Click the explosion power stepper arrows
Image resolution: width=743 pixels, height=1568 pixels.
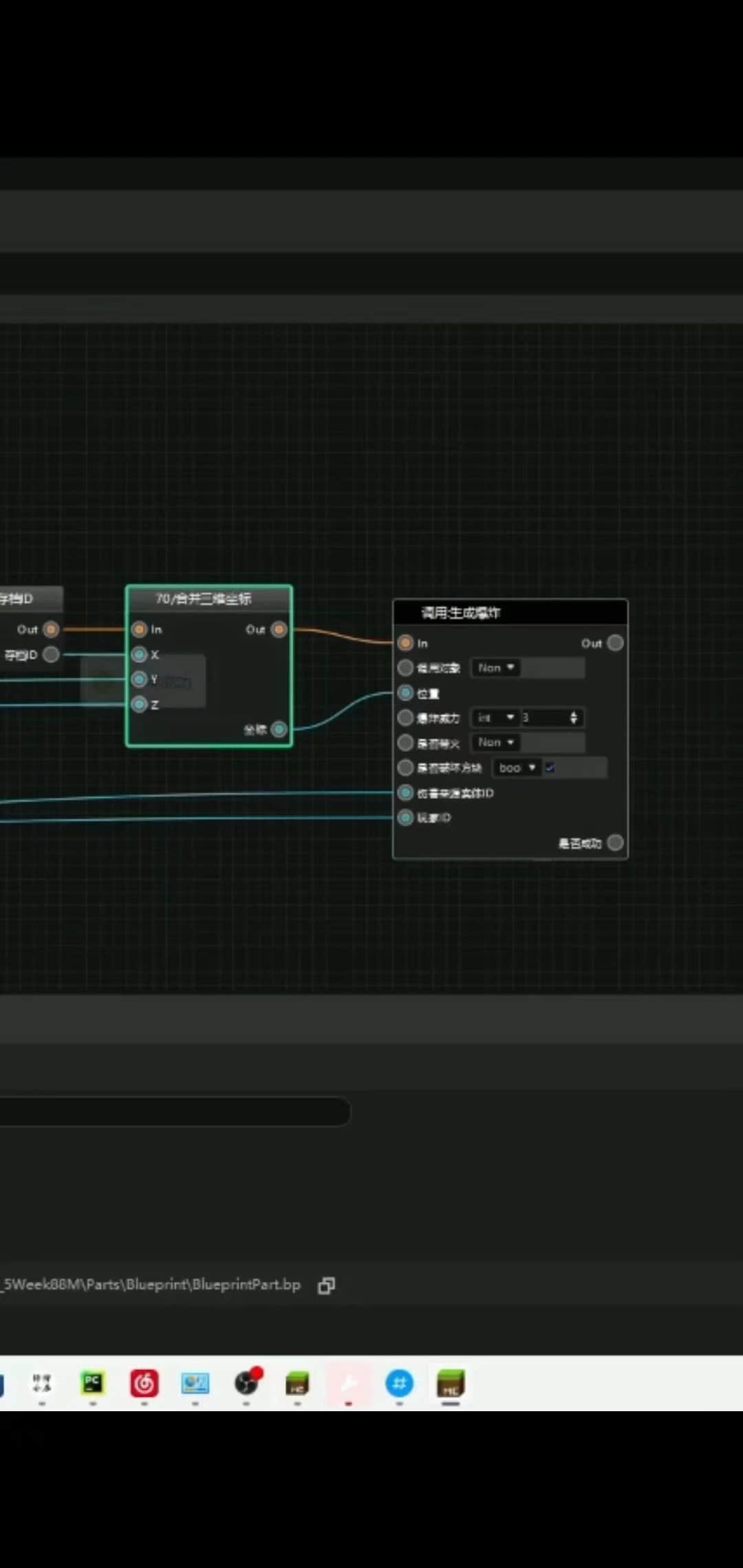[574, 718]
